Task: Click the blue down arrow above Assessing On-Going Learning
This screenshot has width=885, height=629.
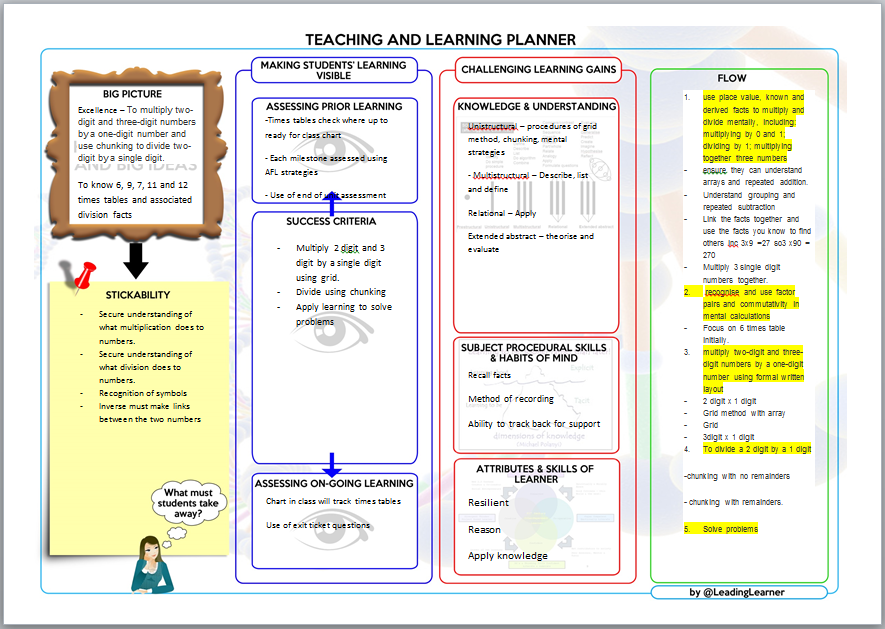Action: [332, 462]
